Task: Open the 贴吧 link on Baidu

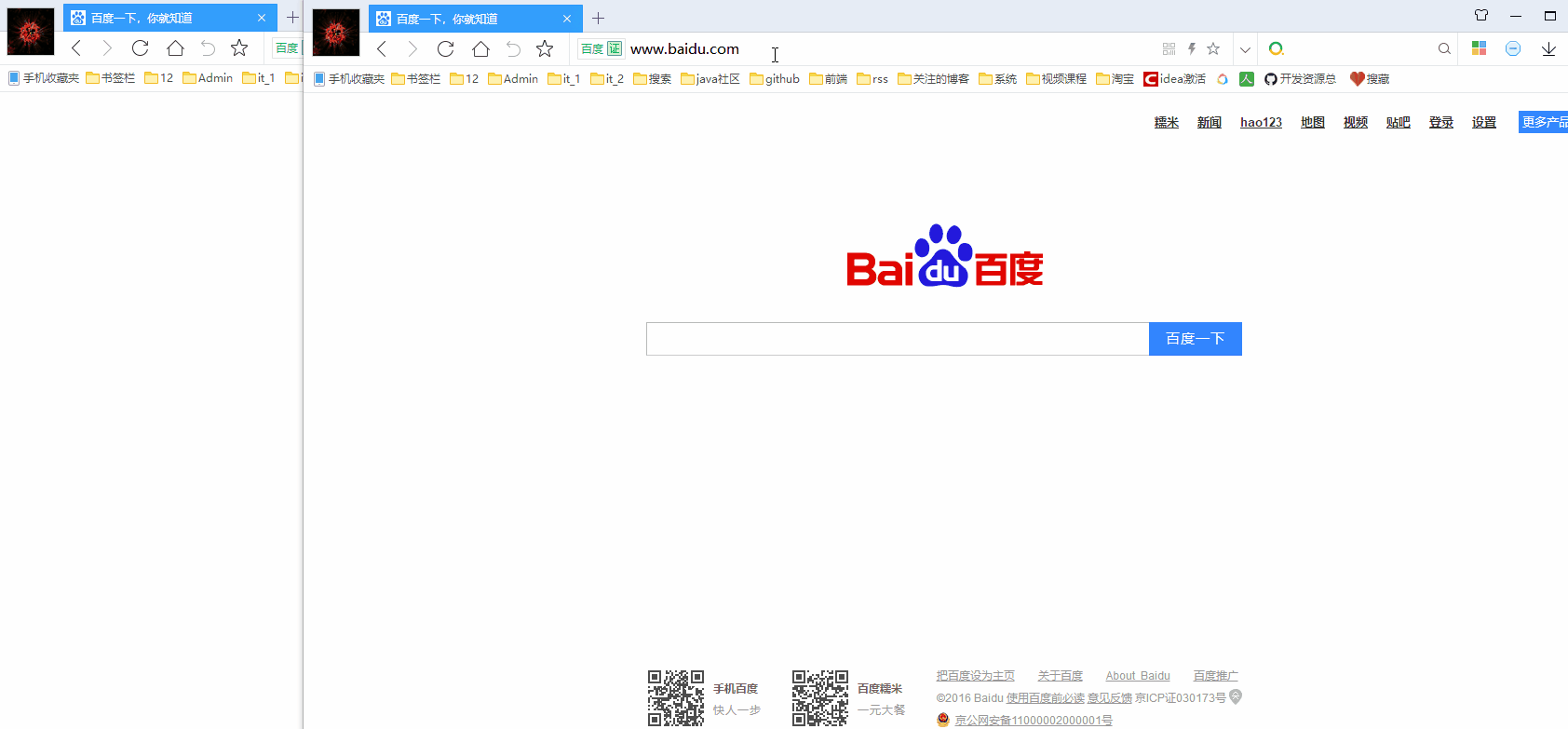Action: (x=1399, y=122)
